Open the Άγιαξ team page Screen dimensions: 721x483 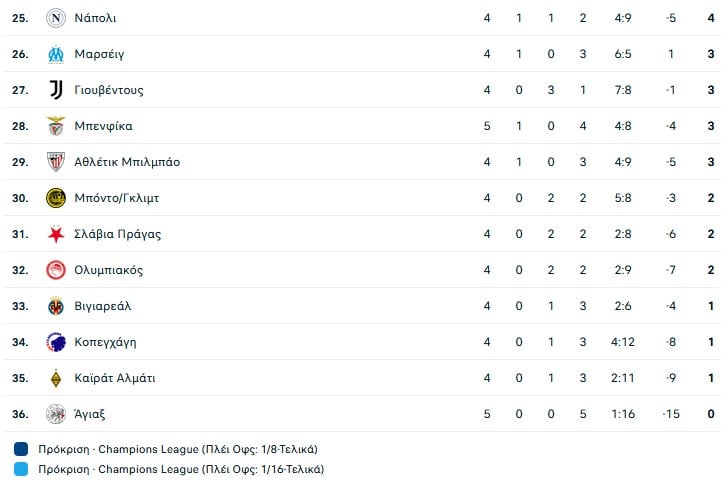[x=90, y=414]
